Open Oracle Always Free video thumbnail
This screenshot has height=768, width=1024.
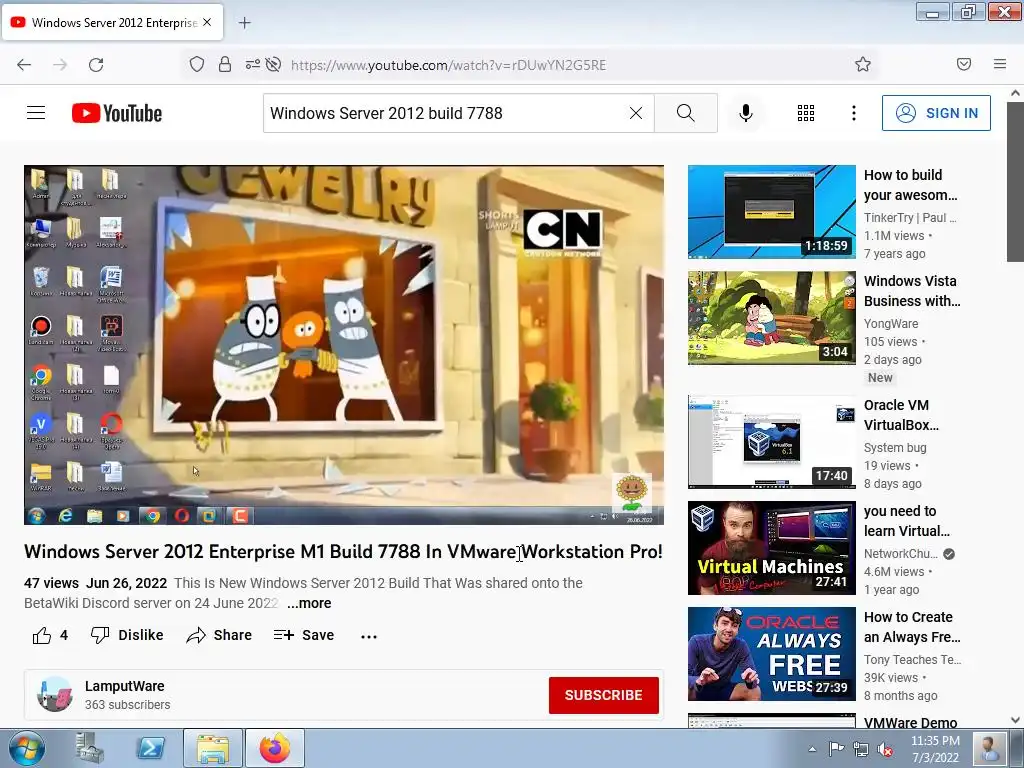[771, 654]
